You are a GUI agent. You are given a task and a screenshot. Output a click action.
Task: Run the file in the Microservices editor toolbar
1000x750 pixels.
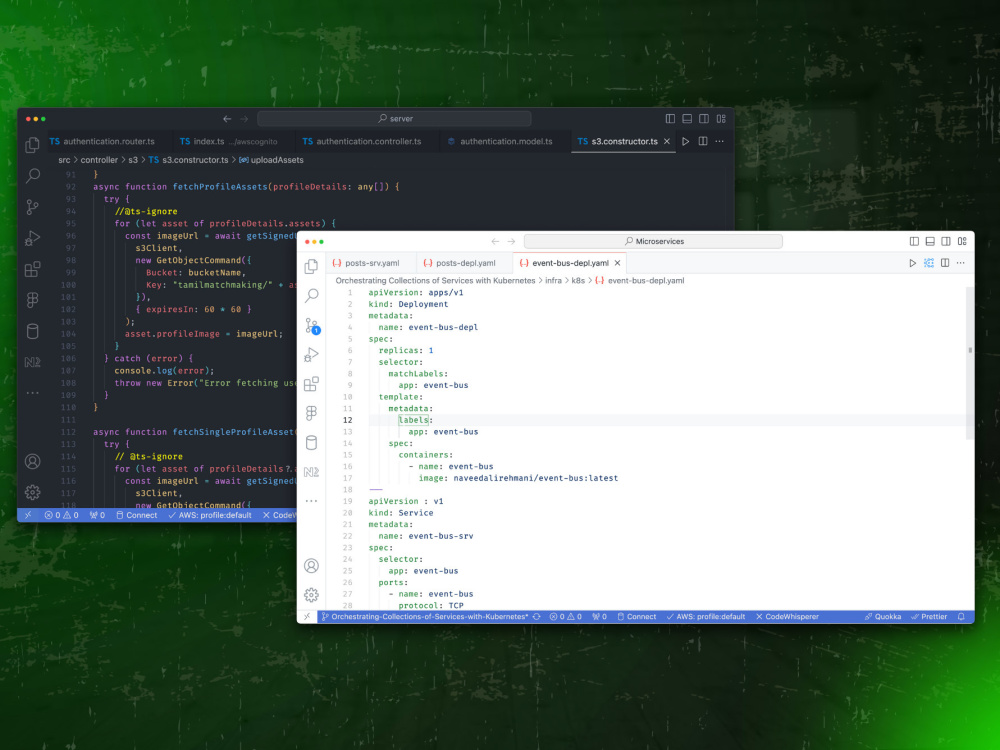click(x=913, y=263)
